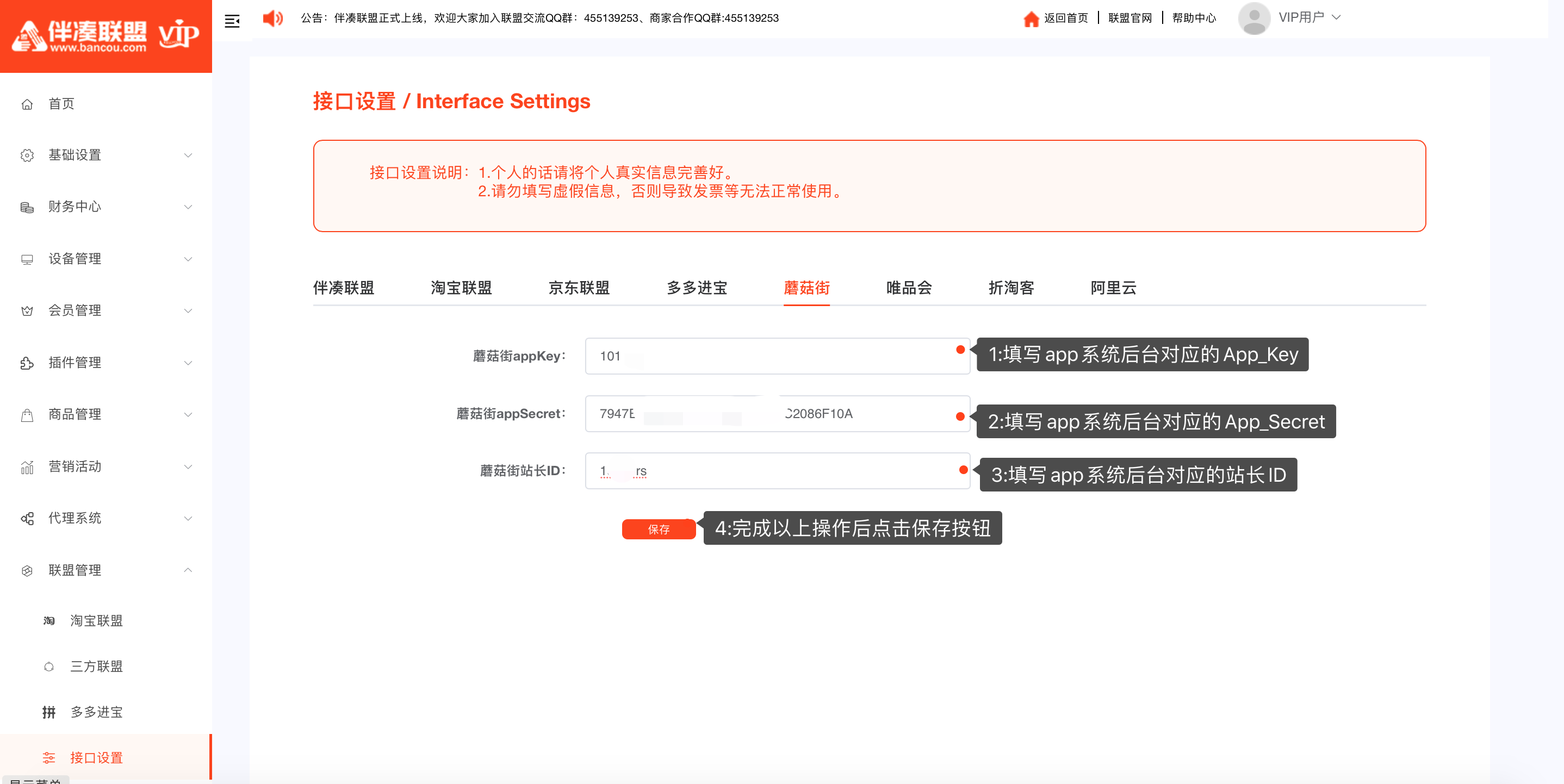Expand the 插件管理 chevron
The height and width of the screenshot is (784, 1564).
[188, 363]
